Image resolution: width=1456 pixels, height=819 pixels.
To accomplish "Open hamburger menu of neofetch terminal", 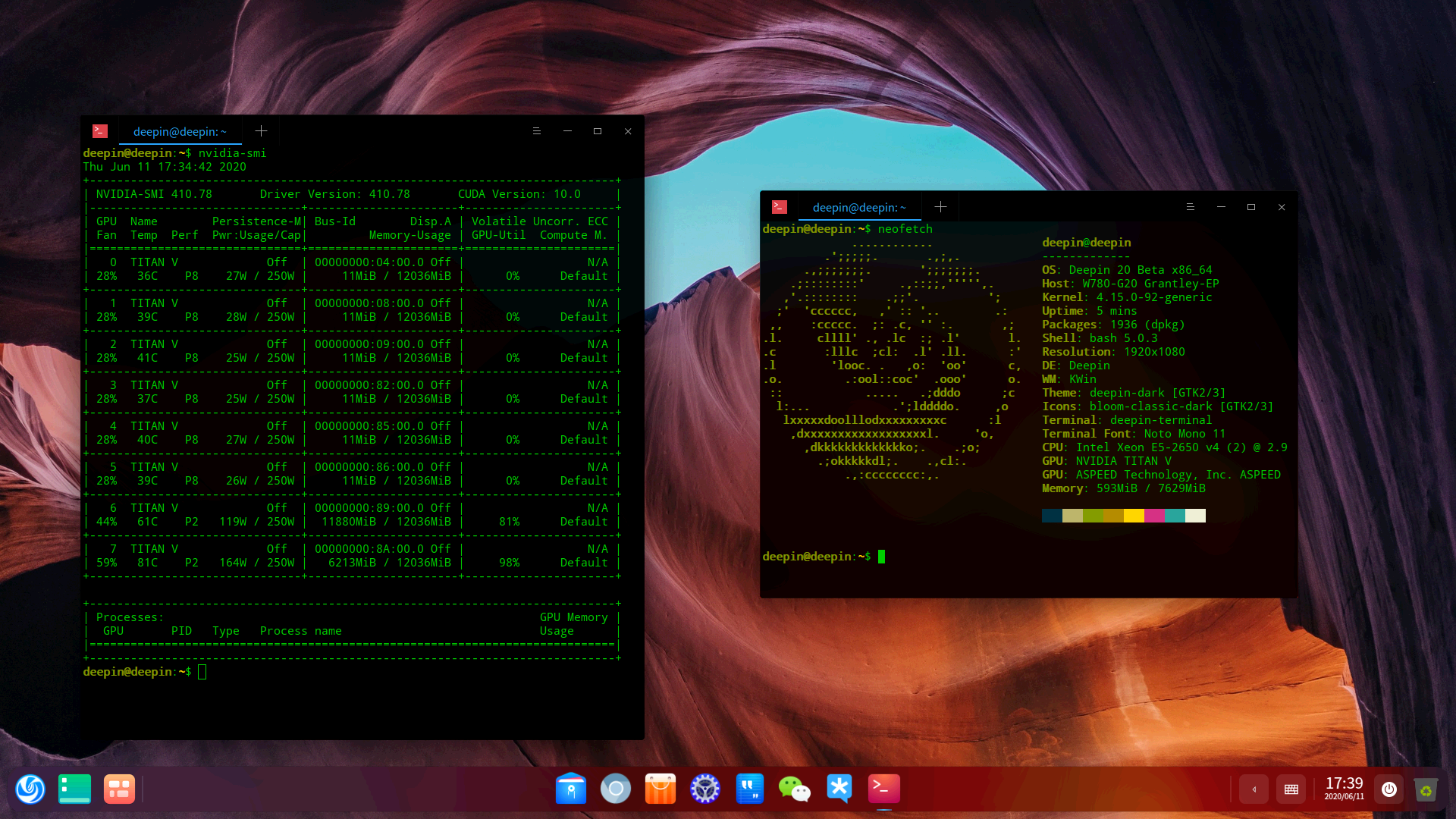I will [1191, 207].
